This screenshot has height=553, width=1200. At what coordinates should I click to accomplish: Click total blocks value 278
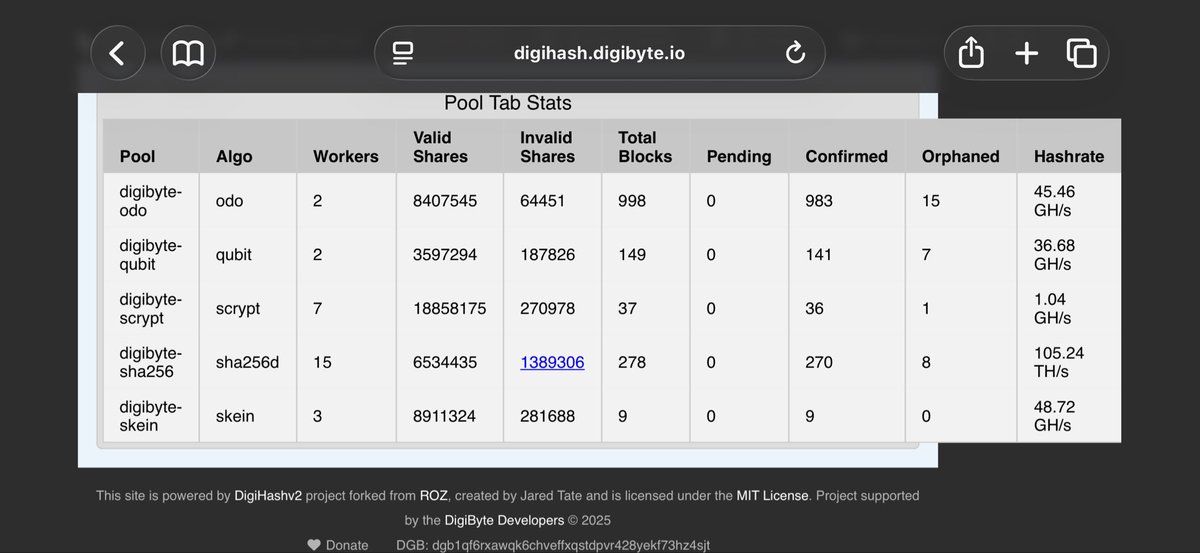[632, 362]
